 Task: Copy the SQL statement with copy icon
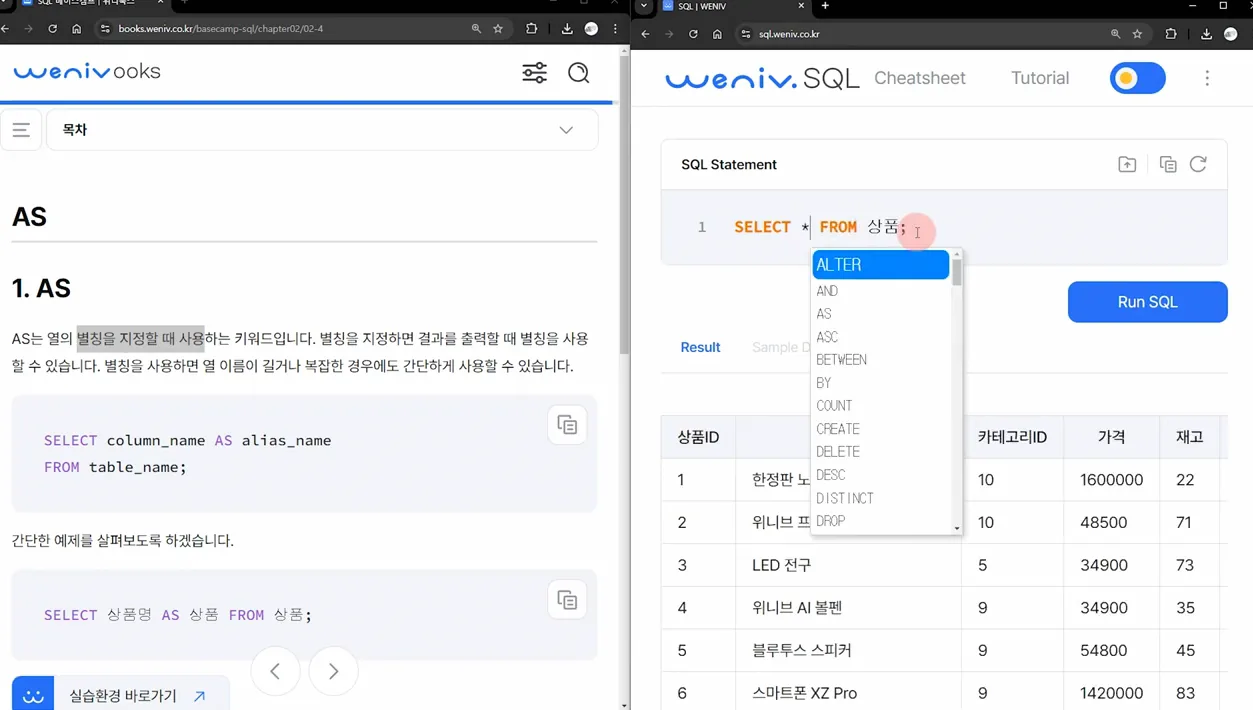(1168, 164)
